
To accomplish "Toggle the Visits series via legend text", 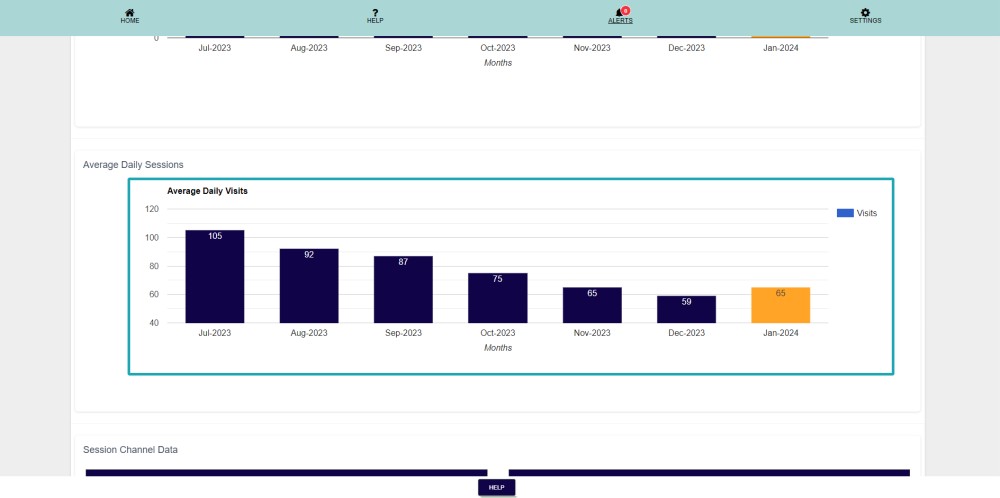I will tap(866, 213).
